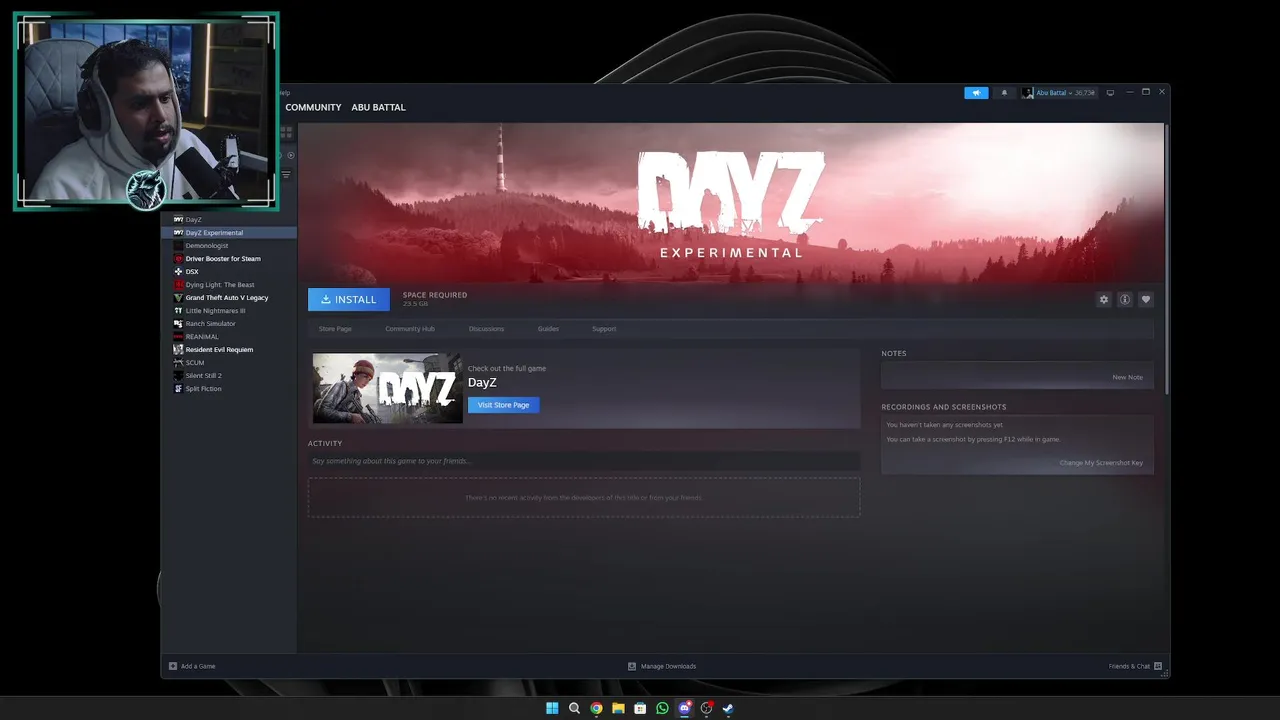Click the ABU BATTAL profile menu
The image size is (1280, 720).
378,107
